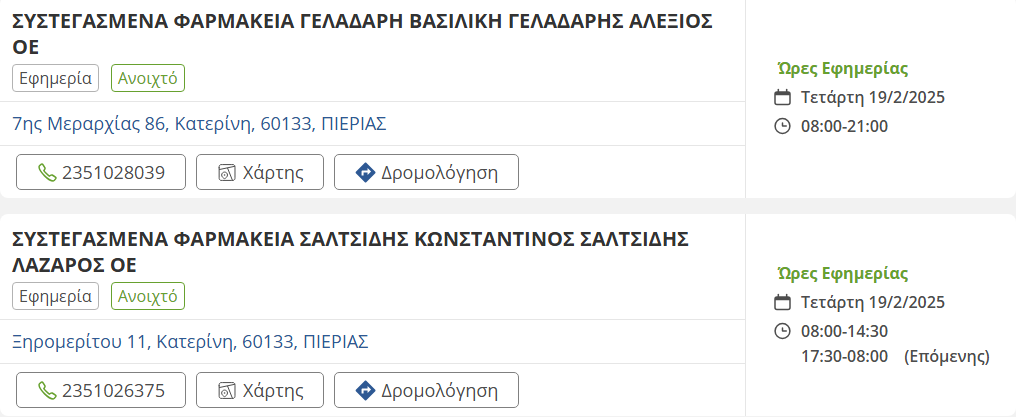Click Ανοιχτό status badge on Saltsidis pharmacy

[x=148, y=296]
